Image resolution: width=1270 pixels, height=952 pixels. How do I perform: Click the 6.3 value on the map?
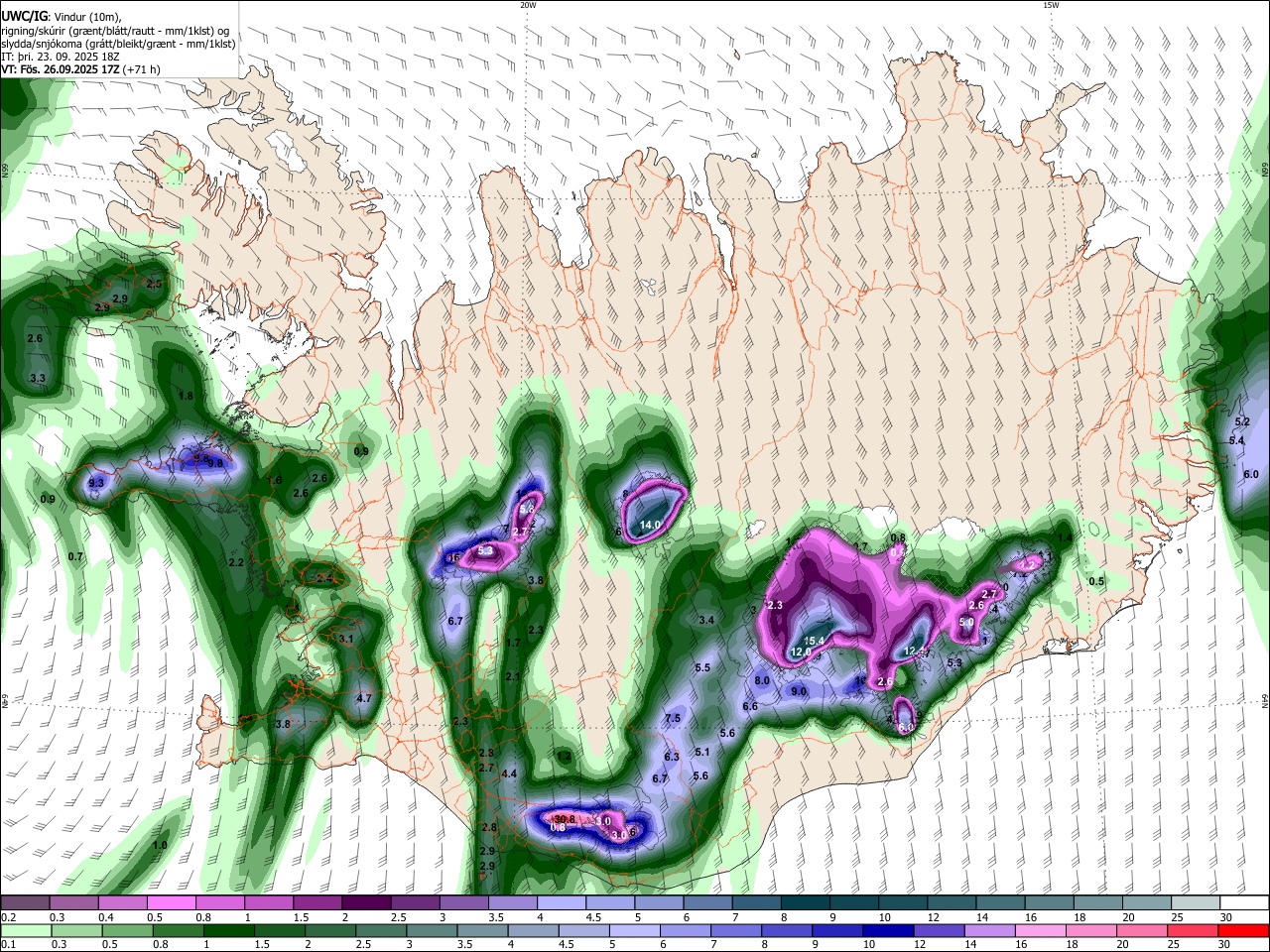671,757
